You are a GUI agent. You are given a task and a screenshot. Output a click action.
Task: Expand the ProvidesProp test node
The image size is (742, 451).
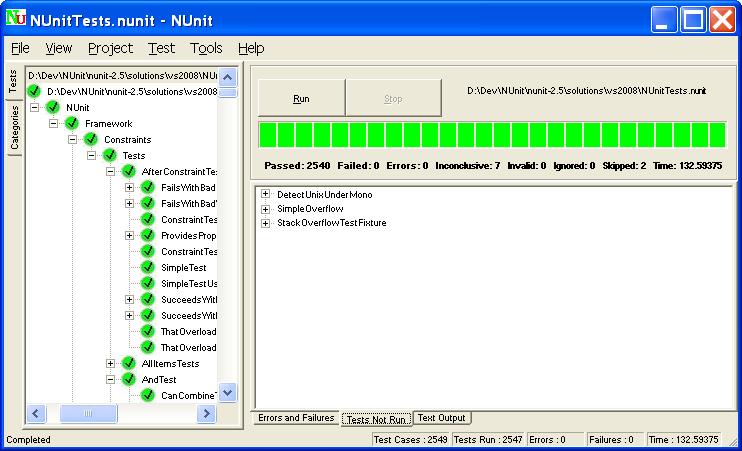(x=129, y=235)
